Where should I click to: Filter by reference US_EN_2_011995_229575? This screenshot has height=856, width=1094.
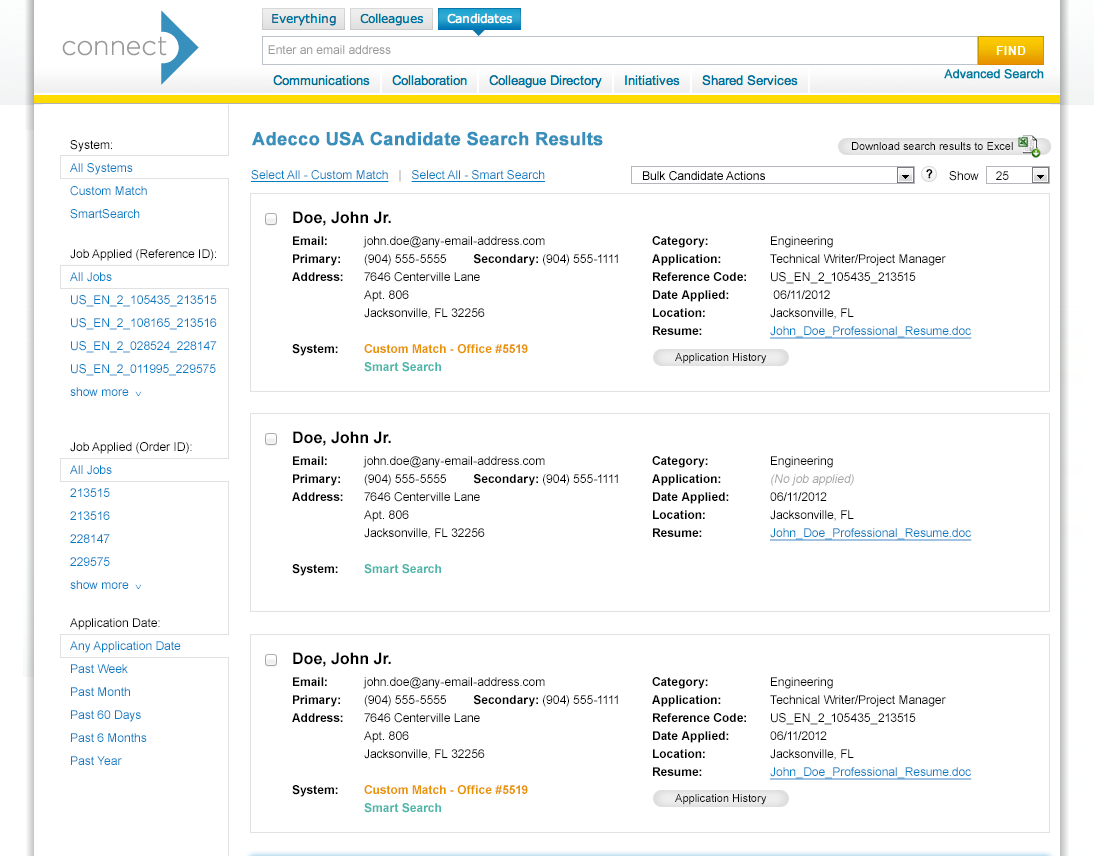pyautogui.click(x=143, y=369)
